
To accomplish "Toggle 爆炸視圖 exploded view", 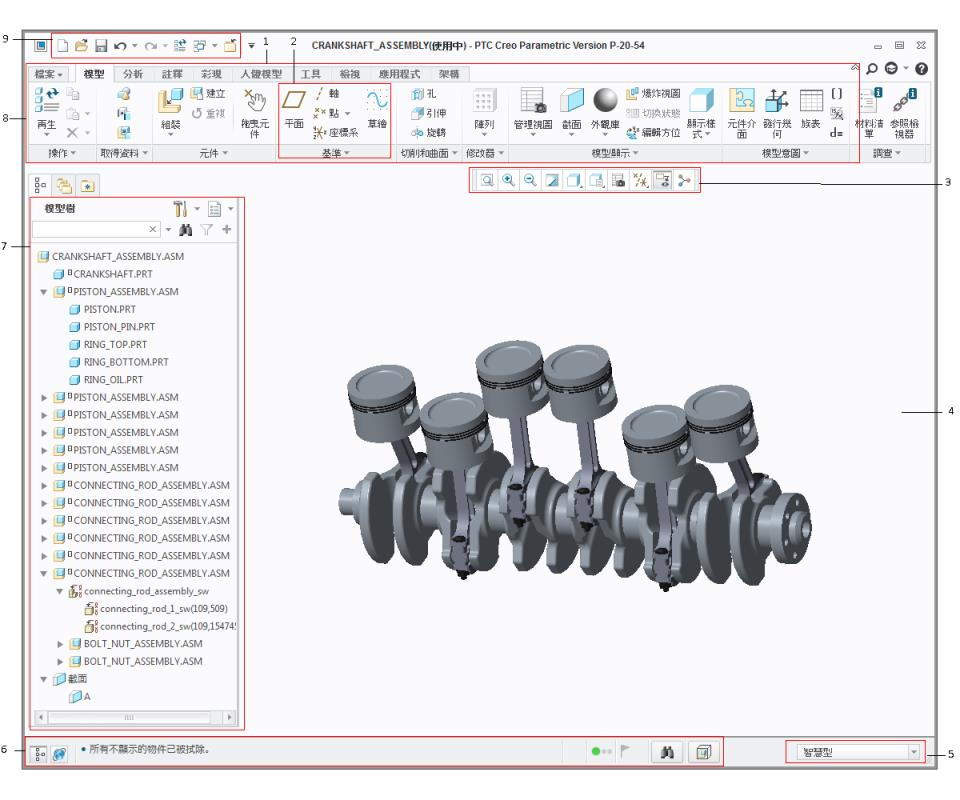I will 653,94.
